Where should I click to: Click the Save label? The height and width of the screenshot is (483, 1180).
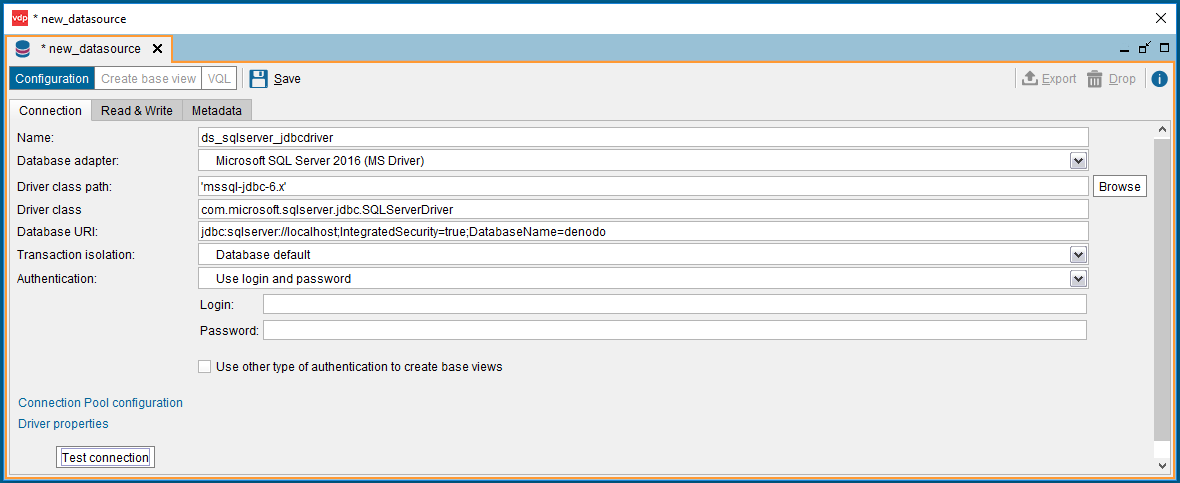coord(287,78)
